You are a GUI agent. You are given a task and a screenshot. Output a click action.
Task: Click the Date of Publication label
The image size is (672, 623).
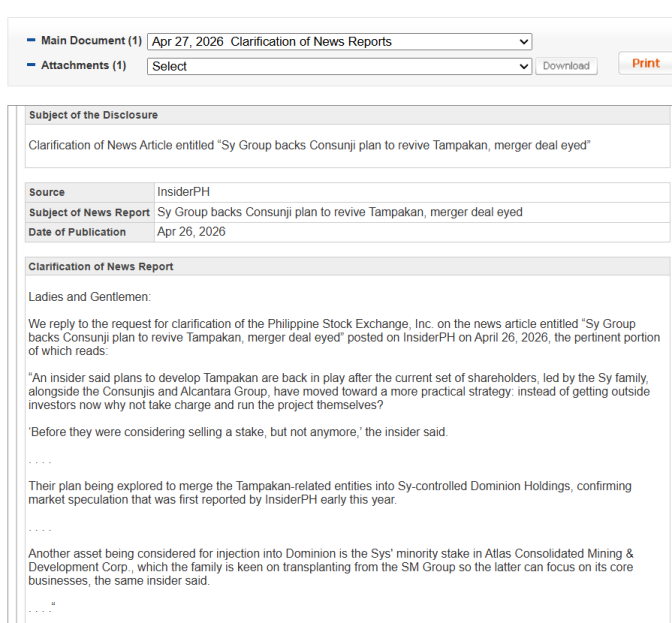[77, 232]
